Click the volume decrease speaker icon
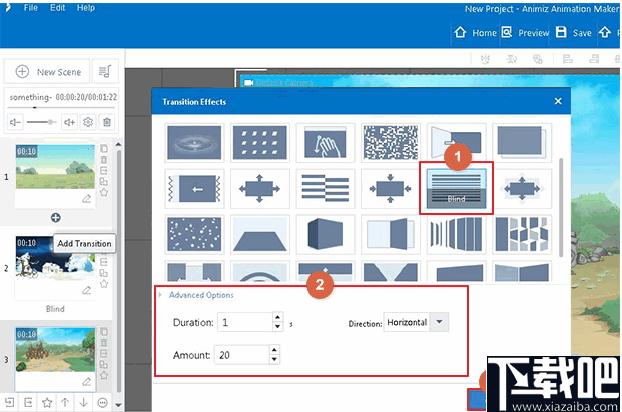 15,122
